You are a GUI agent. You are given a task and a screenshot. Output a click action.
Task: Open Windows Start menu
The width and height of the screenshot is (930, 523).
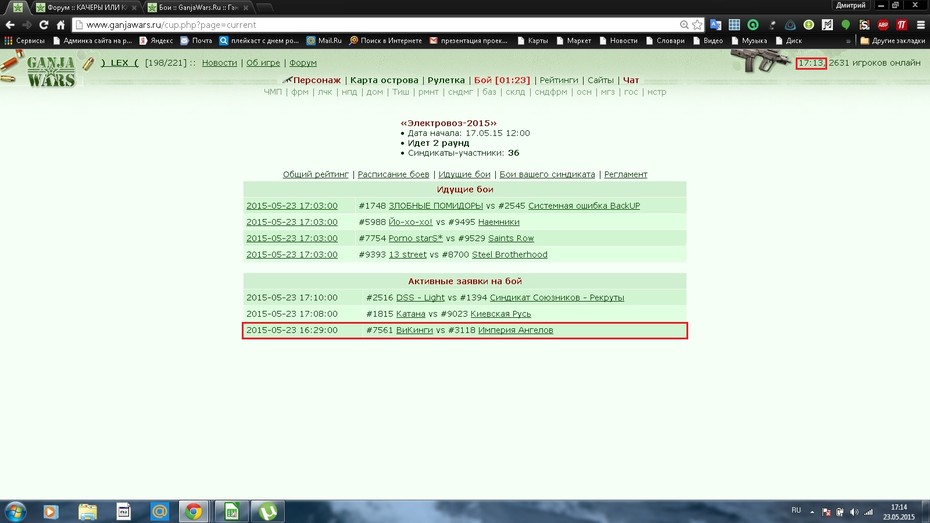click(15, 511)
